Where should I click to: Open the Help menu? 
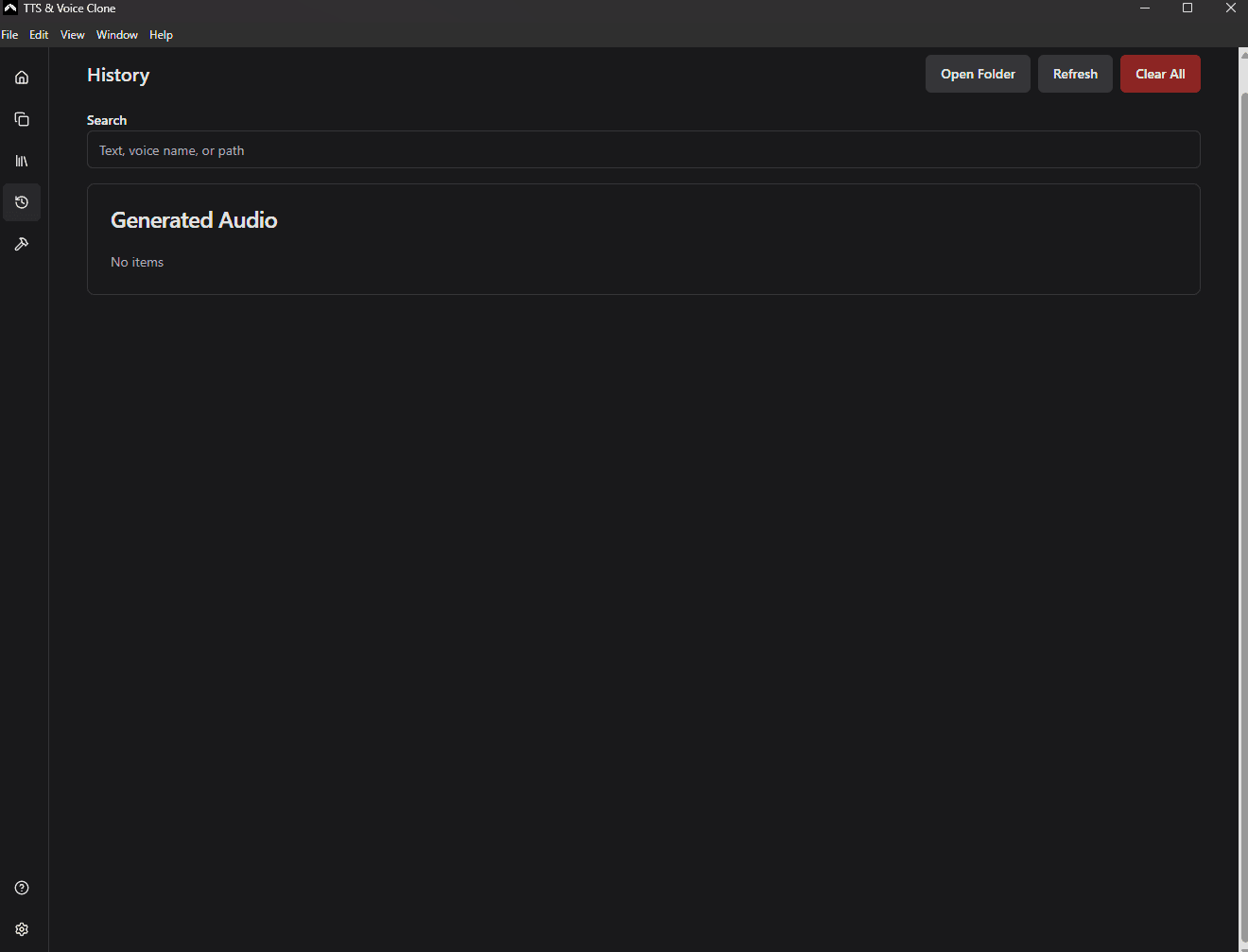pos(161,34)
